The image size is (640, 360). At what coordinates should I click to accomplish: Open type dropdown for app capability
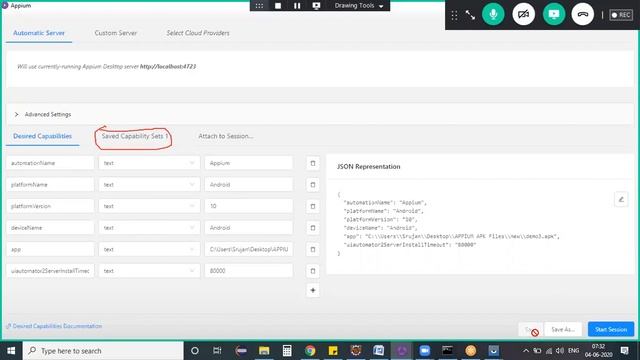[x=149, y=249]
